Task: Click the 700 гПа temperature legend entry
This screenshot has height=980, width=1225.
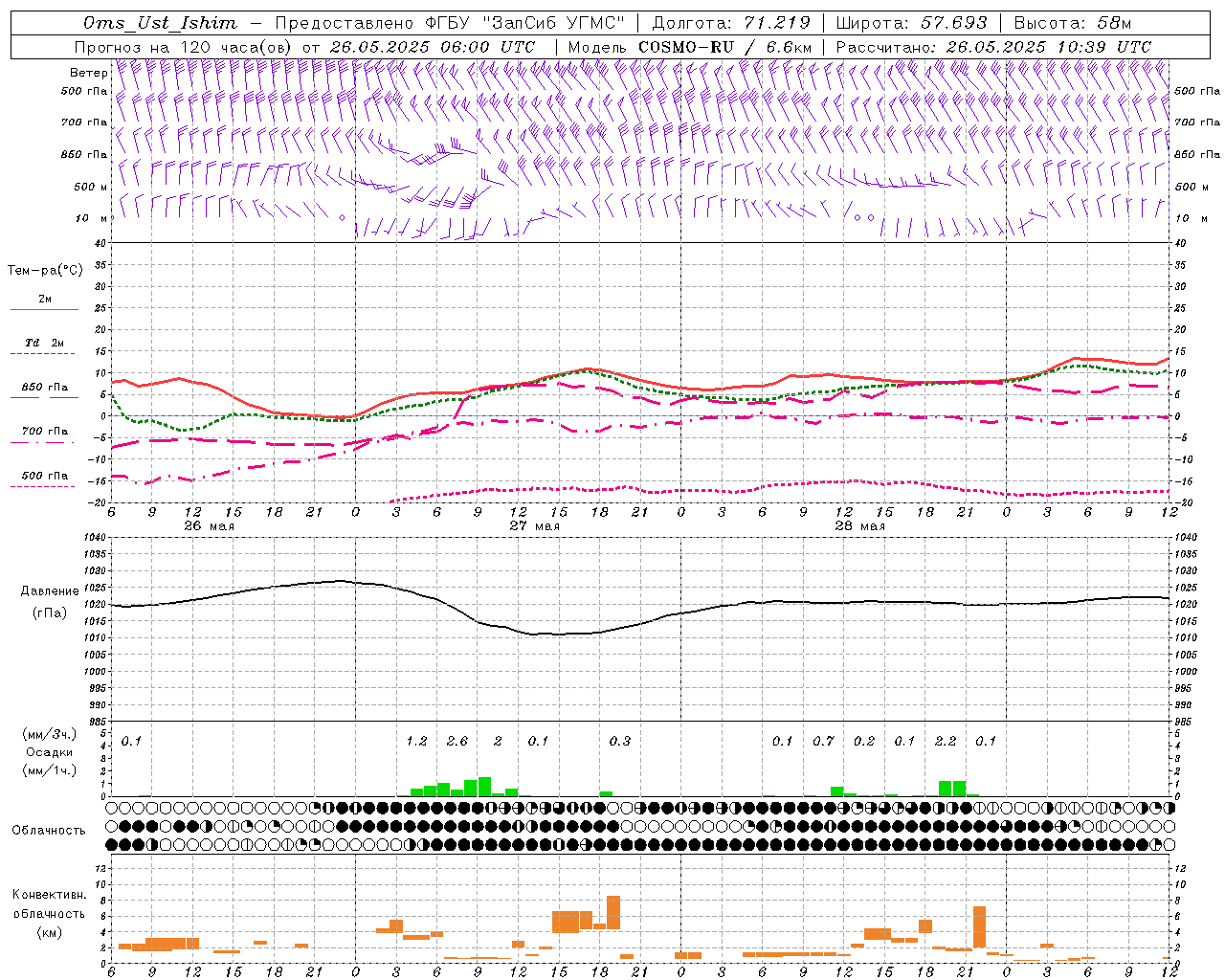Action: pyautogui.click(x=45, y=431)
